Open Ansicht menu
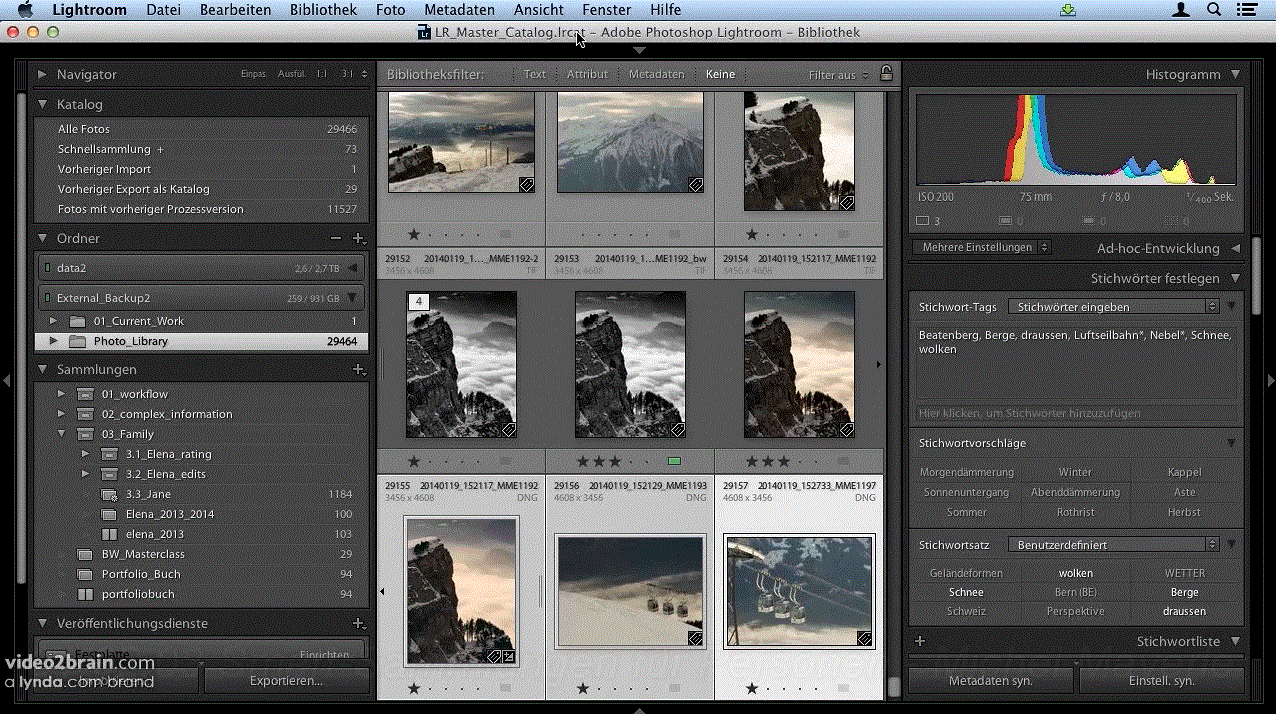Viewport: 1276px width, 714px height. click(539, 10)
